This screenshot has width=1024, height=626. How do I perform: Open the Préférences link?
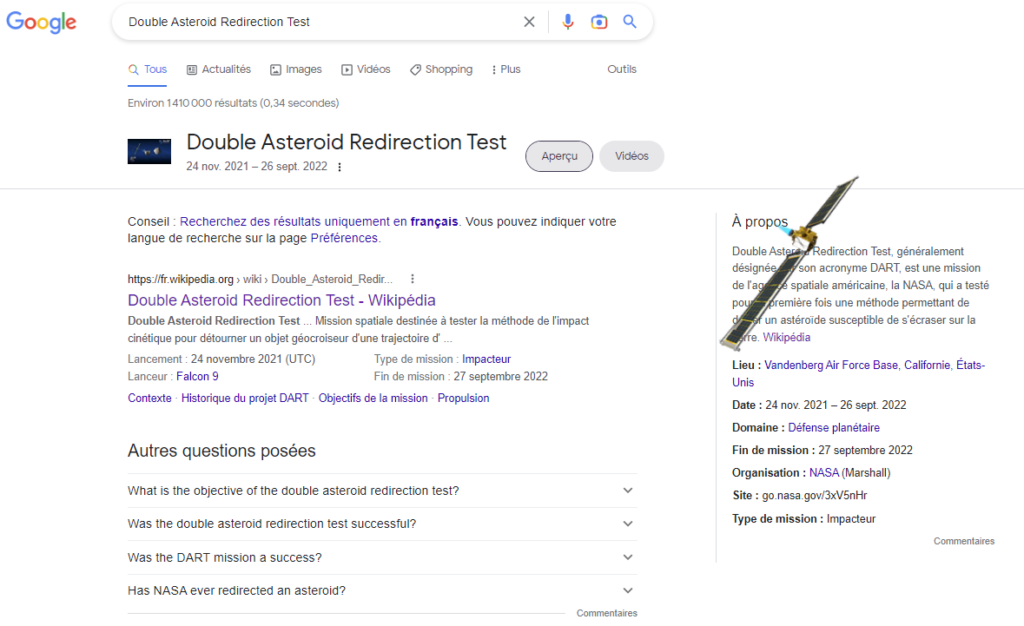click(344, 238)
